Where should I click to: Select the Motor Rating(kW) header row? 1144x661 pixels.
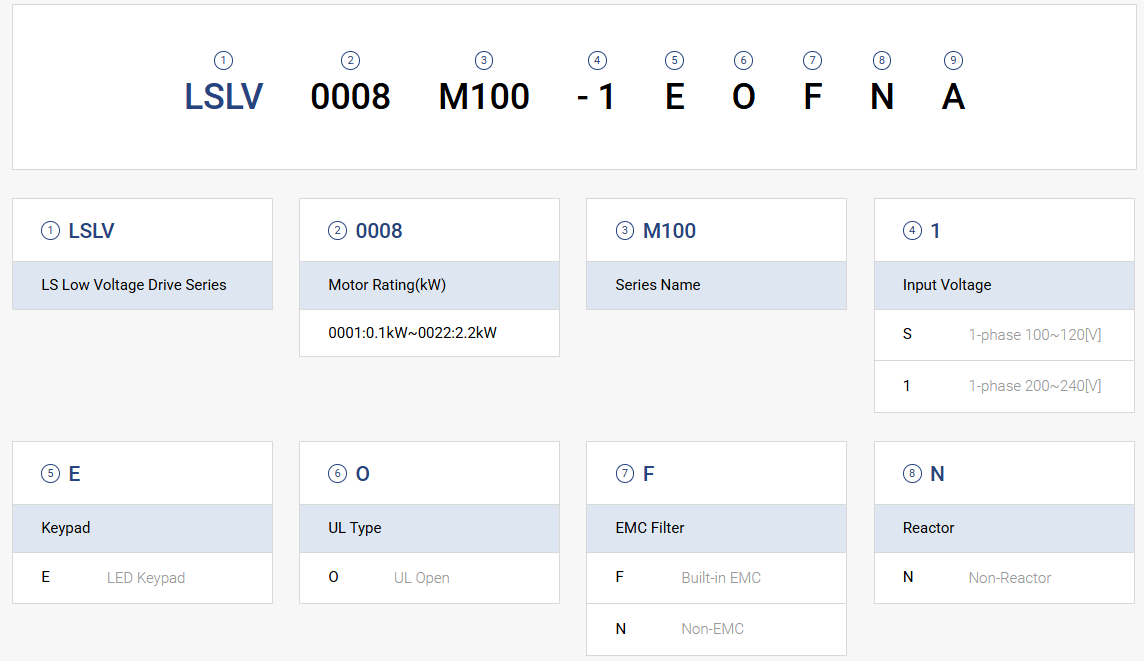pos(429,285)
